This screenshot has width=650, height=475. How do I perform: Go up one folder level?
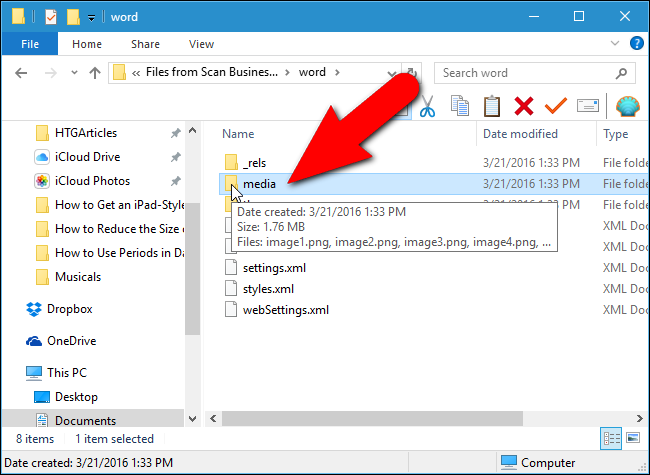tap(95, 73)
